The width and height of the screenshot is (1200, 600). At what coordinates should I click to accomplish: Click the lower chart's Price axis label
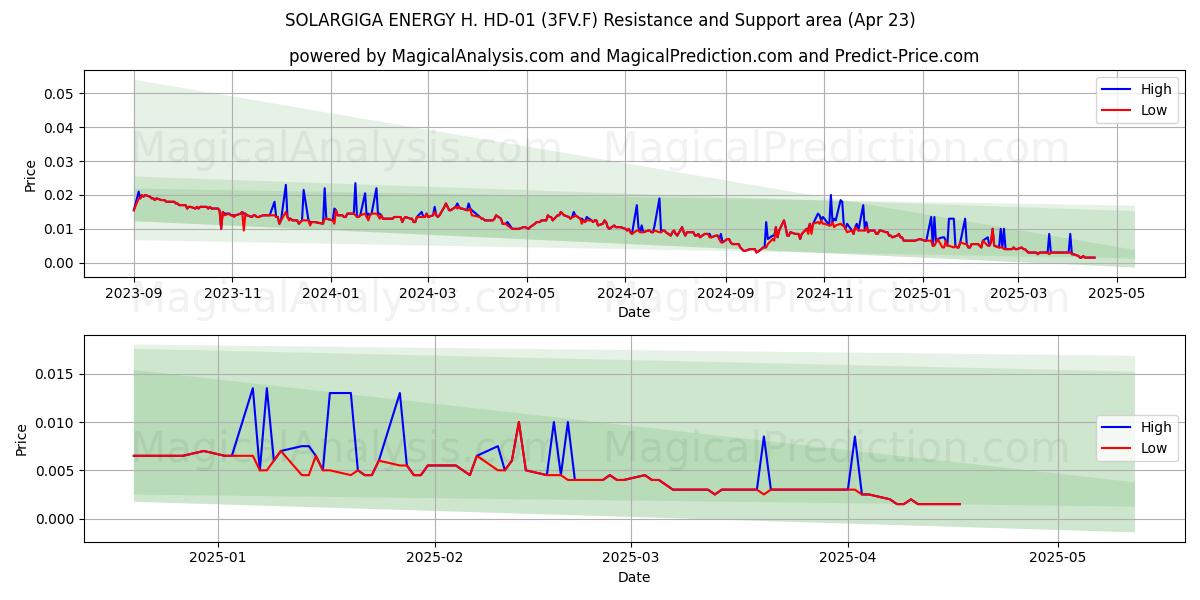click(x=22, y=439)
